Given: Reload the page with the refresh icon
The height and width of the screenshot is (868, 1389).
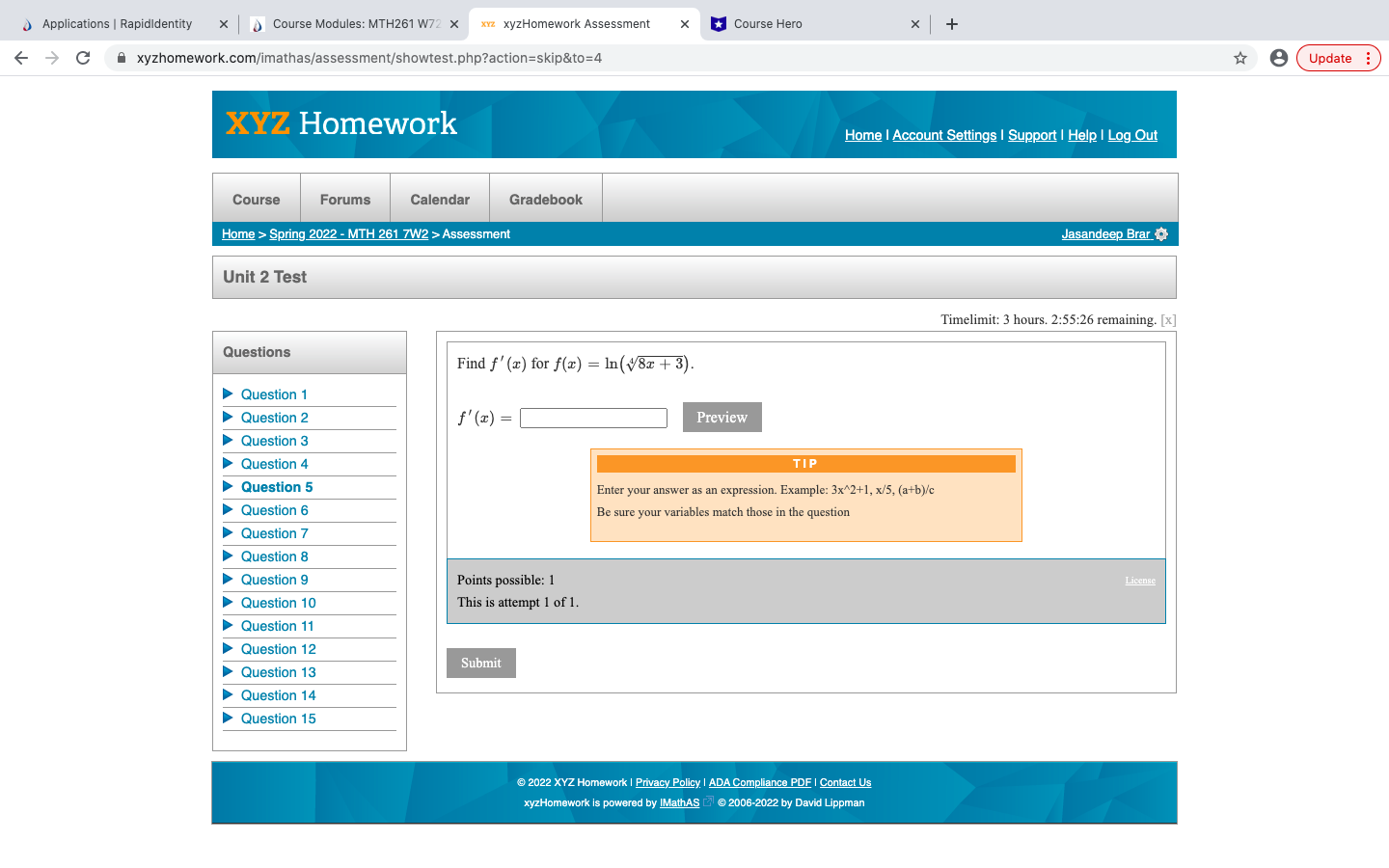Looking at the screenshot, I should pyautogui.click(x=83, y=58).
